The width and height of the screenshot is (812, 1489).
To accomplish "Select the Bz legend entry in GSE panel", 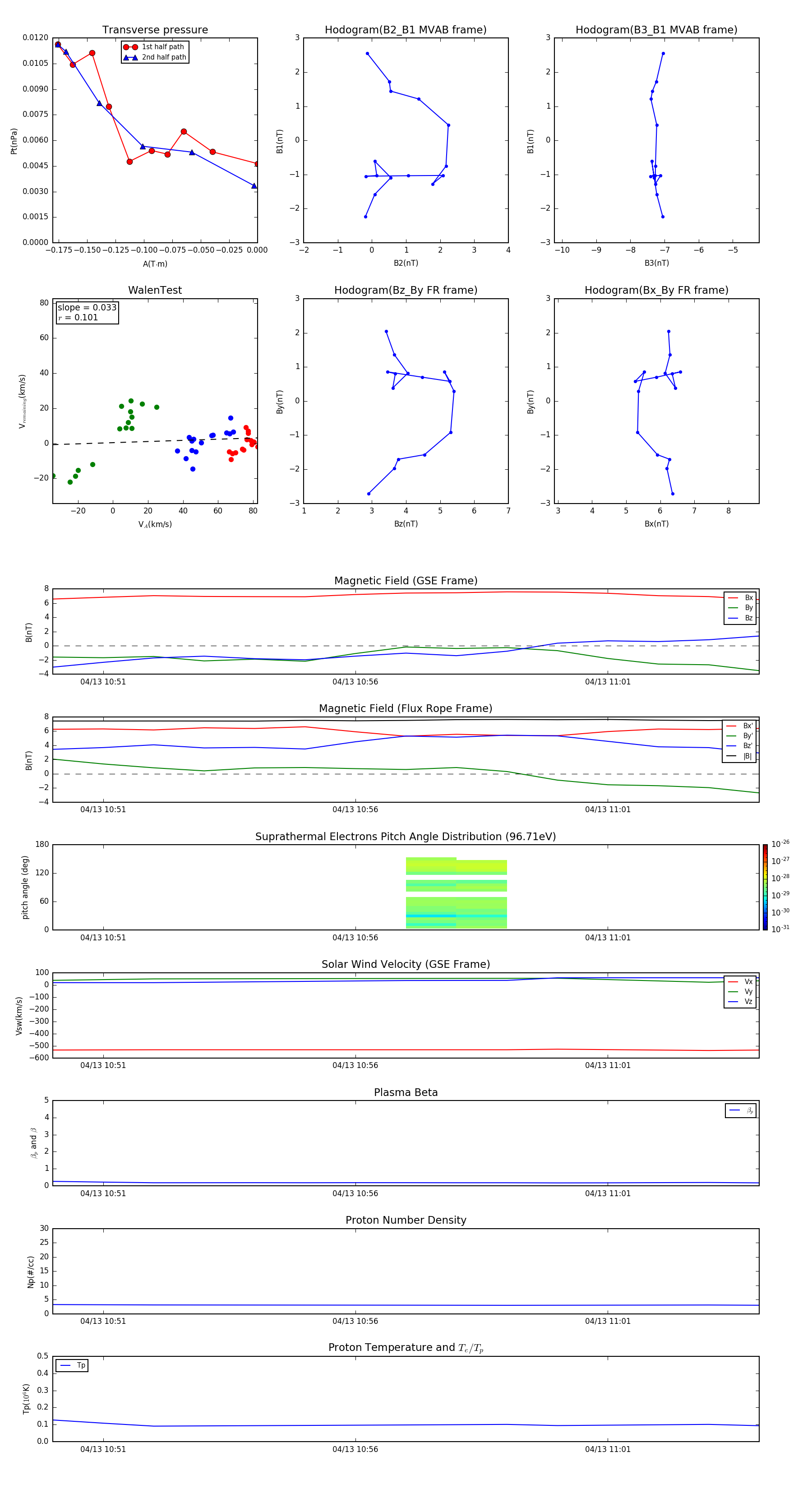I will [x=740, y=618].
